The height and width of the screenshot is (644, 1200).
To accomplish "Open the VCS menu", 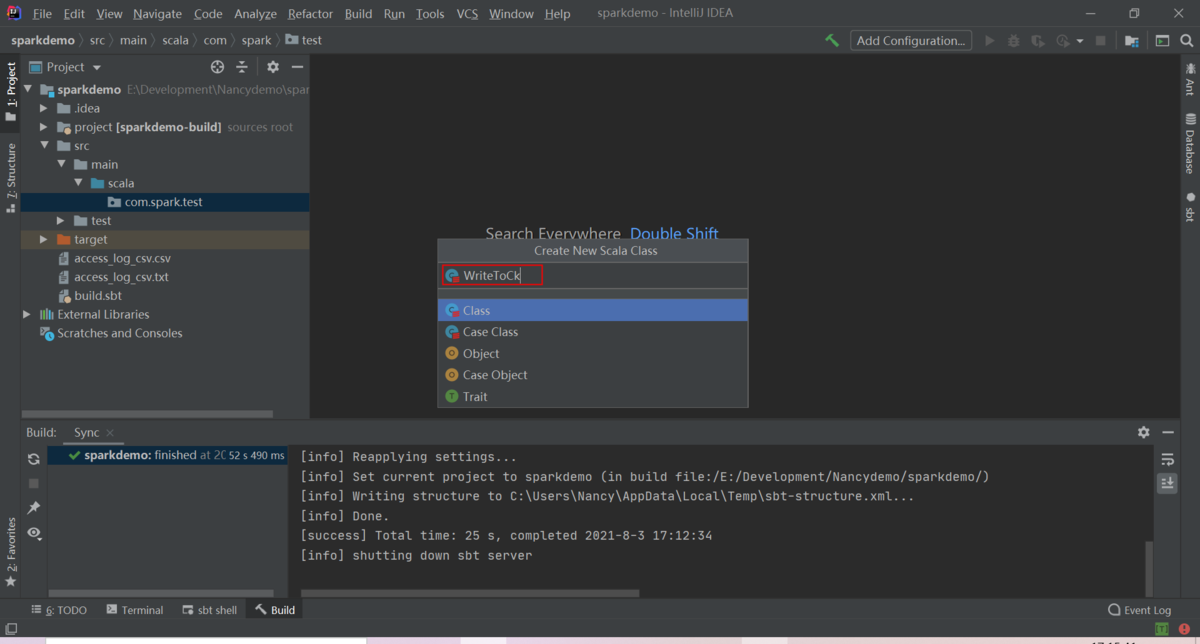I will (467, 14).
